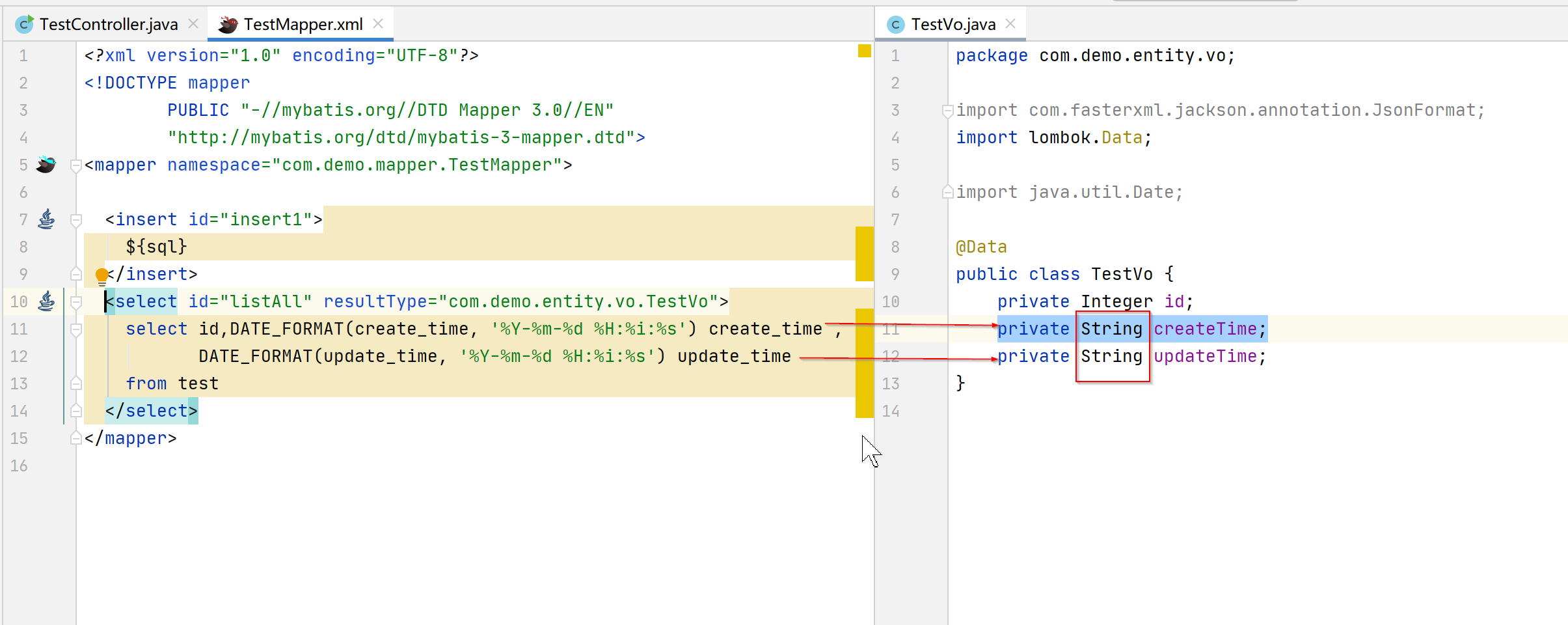Collapse the mapper element fold on line 5
The height and width of the screenshot is (625, 1568).
pos(75,165)
